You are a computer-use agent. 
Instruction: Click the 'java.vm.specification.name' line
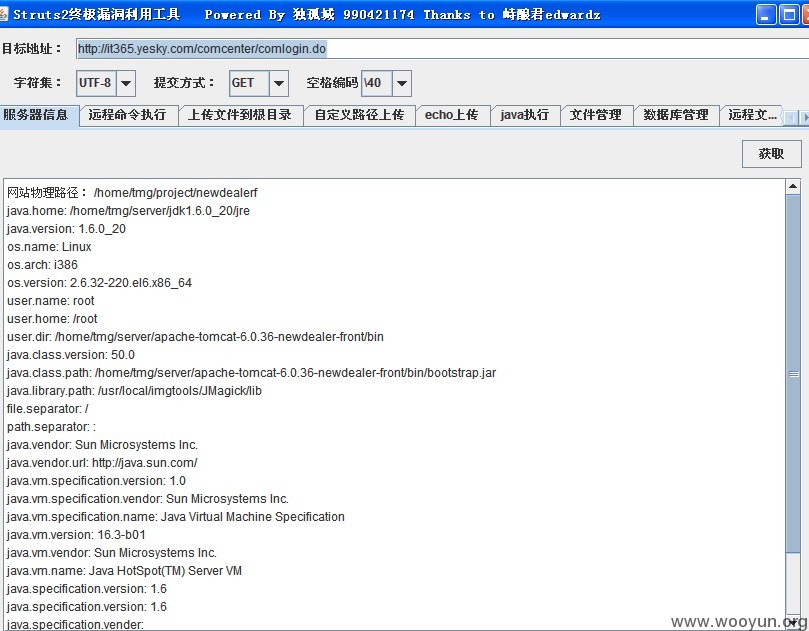click(176, 517)
